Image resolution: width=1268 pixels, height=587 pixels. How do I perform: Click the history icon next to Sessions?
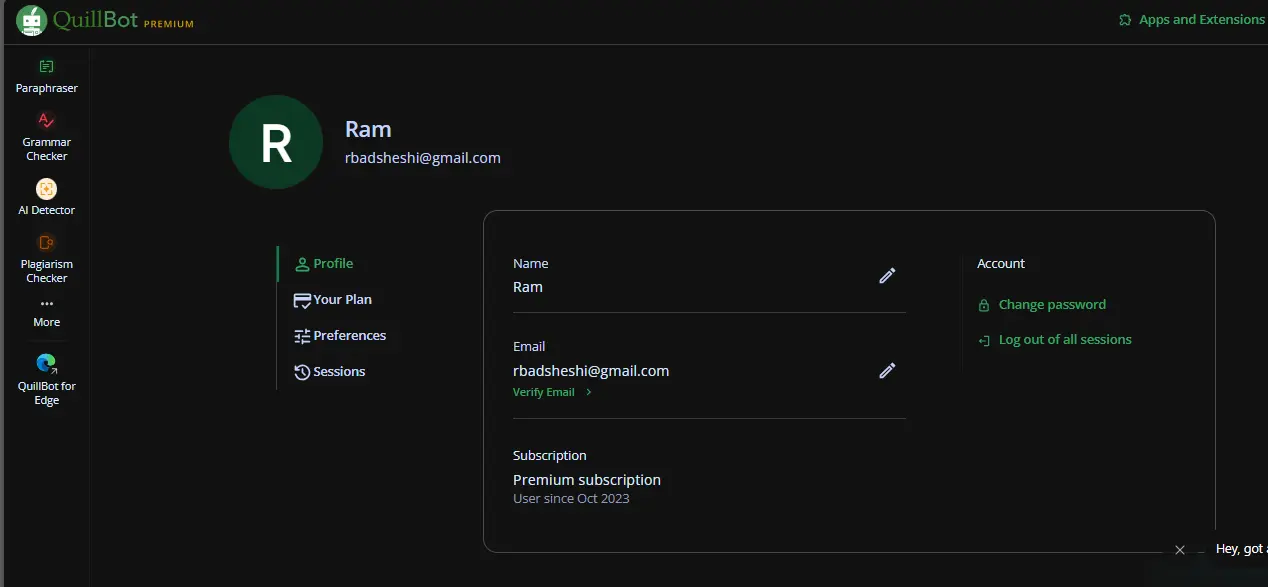tap(302, 372)
